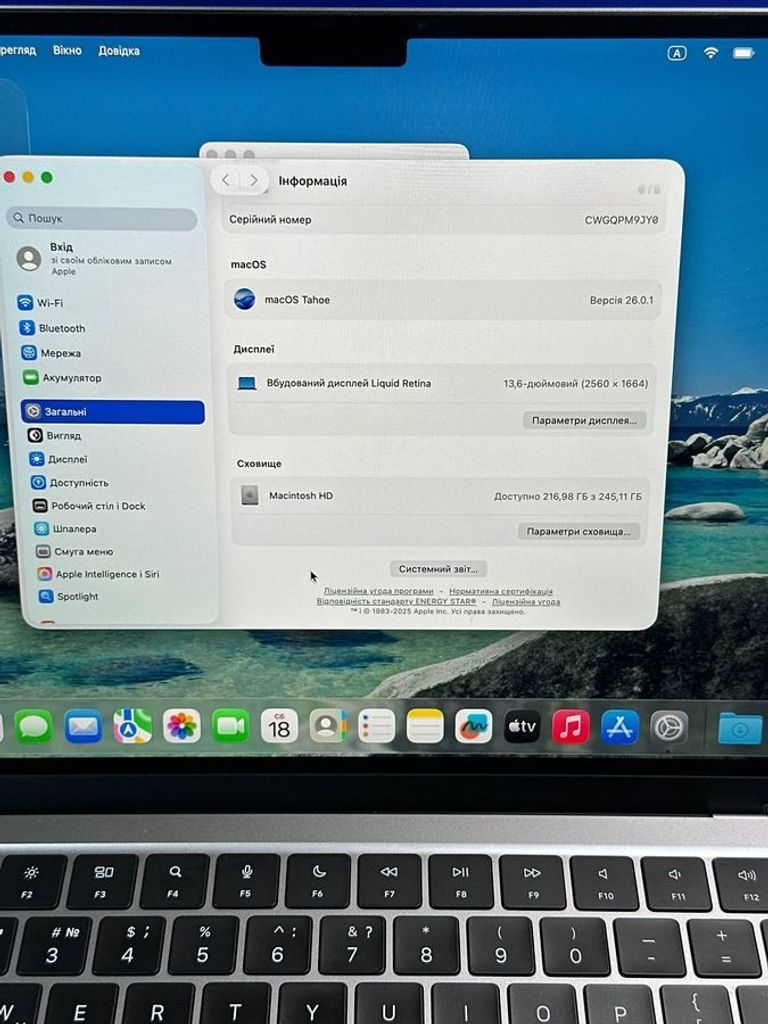The height and width of the screenshot is (1024, 768).
Task: Click Параметри дисплея button
Action: click(584, 421)
